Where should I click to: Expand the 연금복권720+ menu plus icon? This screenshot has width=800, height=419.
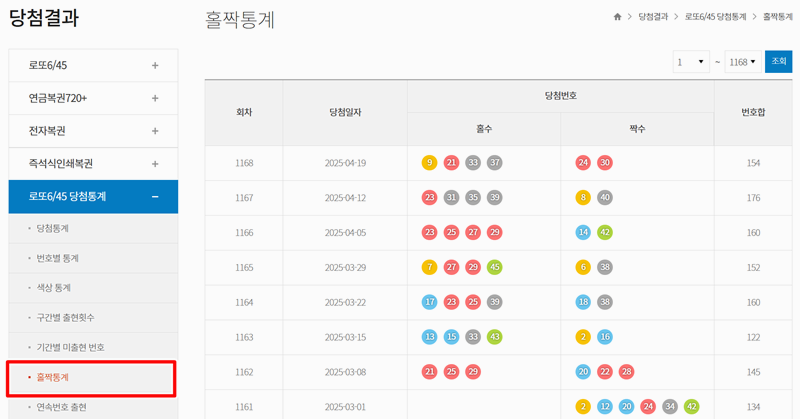155,98
